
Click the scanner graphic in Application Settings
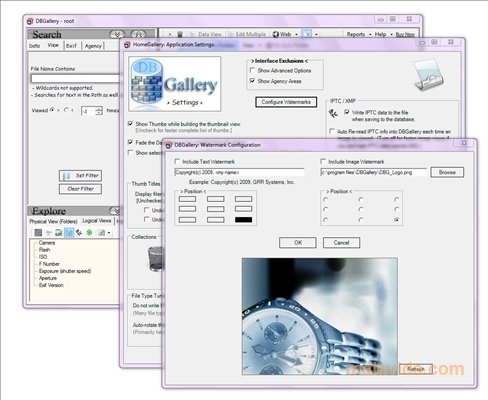tap(429, 75)
